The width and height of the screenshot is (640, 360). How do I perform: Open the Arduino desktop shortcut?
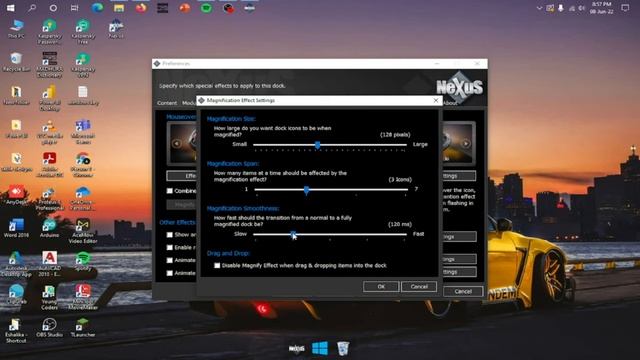coord(49,228)
